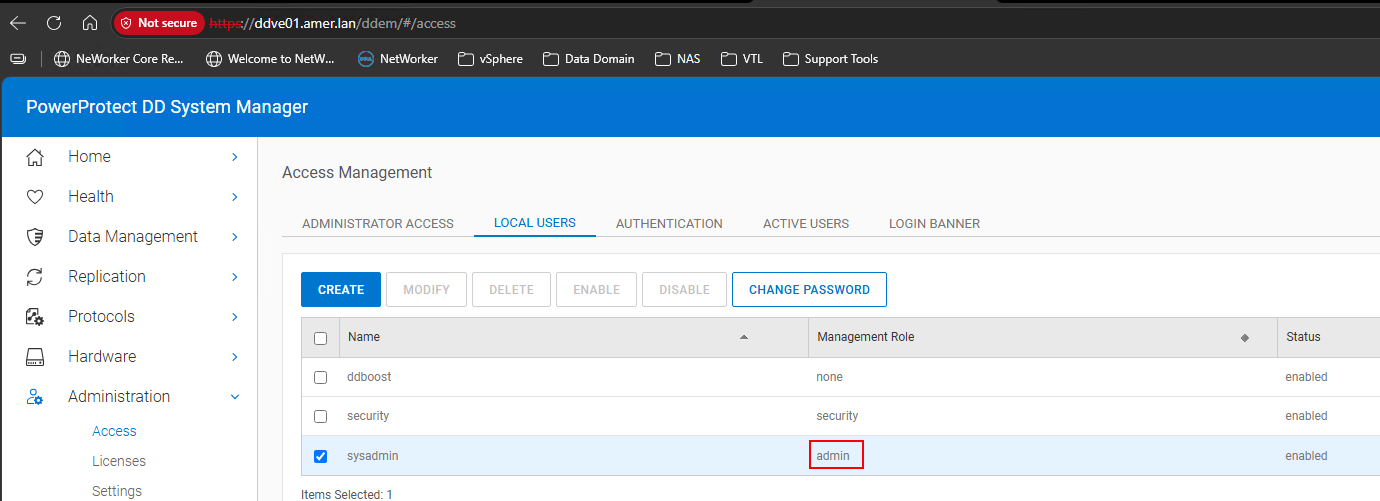The width and height of the screenshot is (1380, 501).
Task: Click the Create button
Action: pos(341,289)
